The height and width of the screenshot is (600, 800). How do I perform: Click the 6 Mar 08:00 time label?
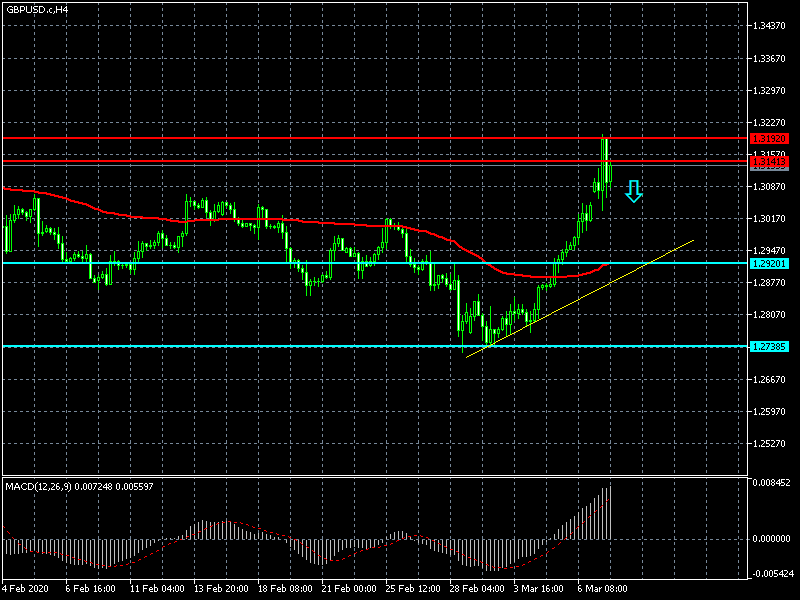tap(603, 588)
